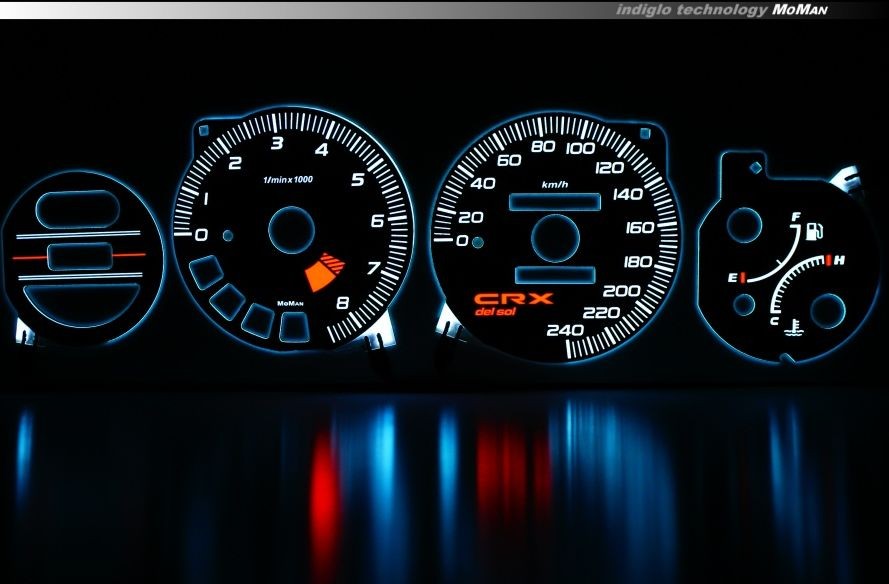Click the lower trip meter window
Image resolution: width=889 pixels, height=584 pixels.
point(555,274)
